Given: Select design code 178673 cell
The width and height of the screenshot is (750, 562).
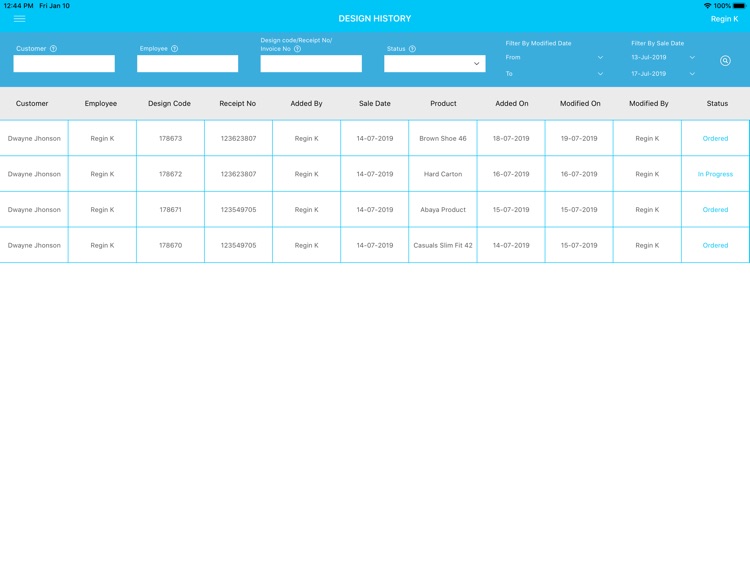Looking at the screenshot, I should click(x=170, y=138).
